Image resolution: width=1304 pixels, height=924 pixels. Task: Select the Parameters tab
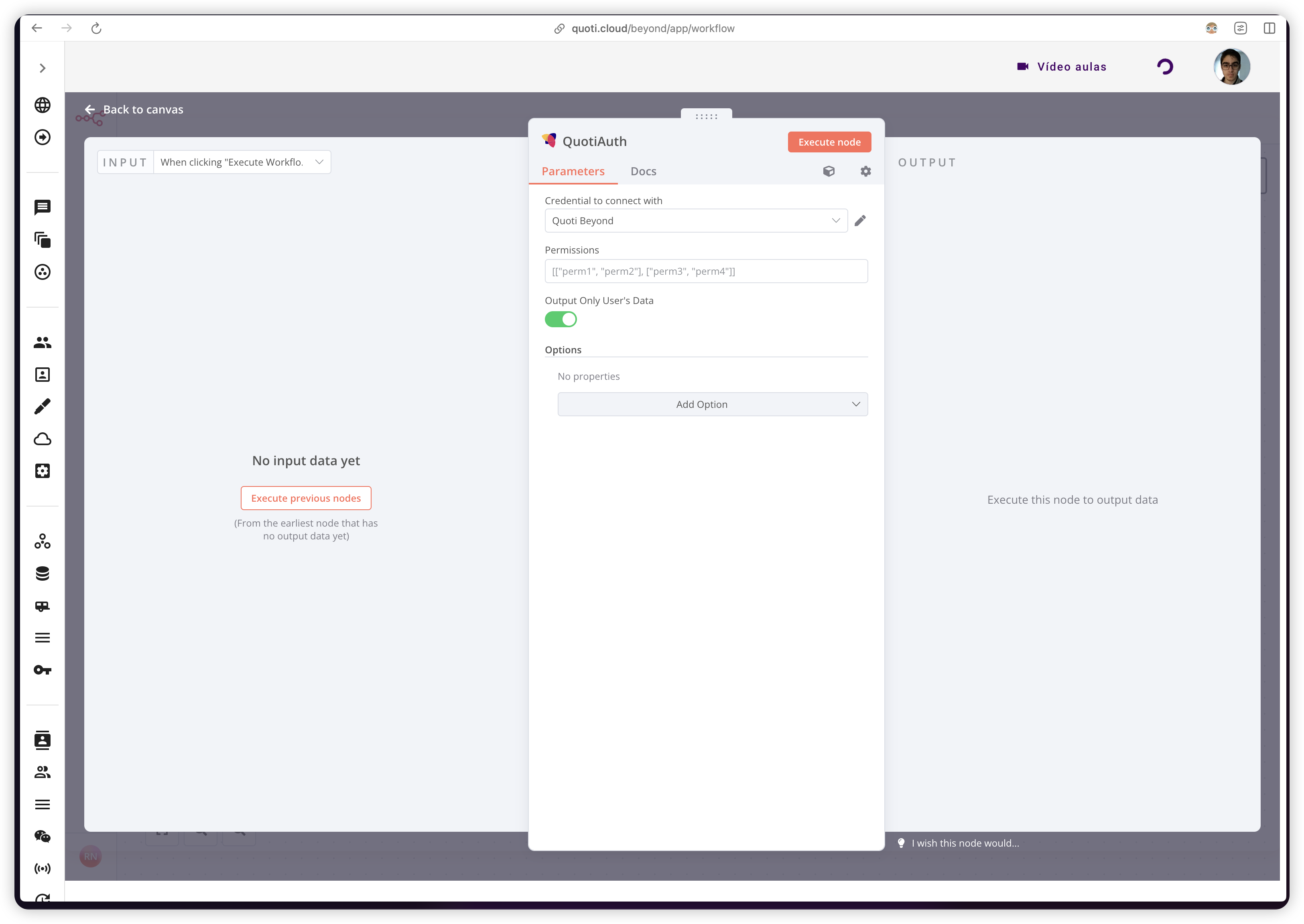[573, 171]
